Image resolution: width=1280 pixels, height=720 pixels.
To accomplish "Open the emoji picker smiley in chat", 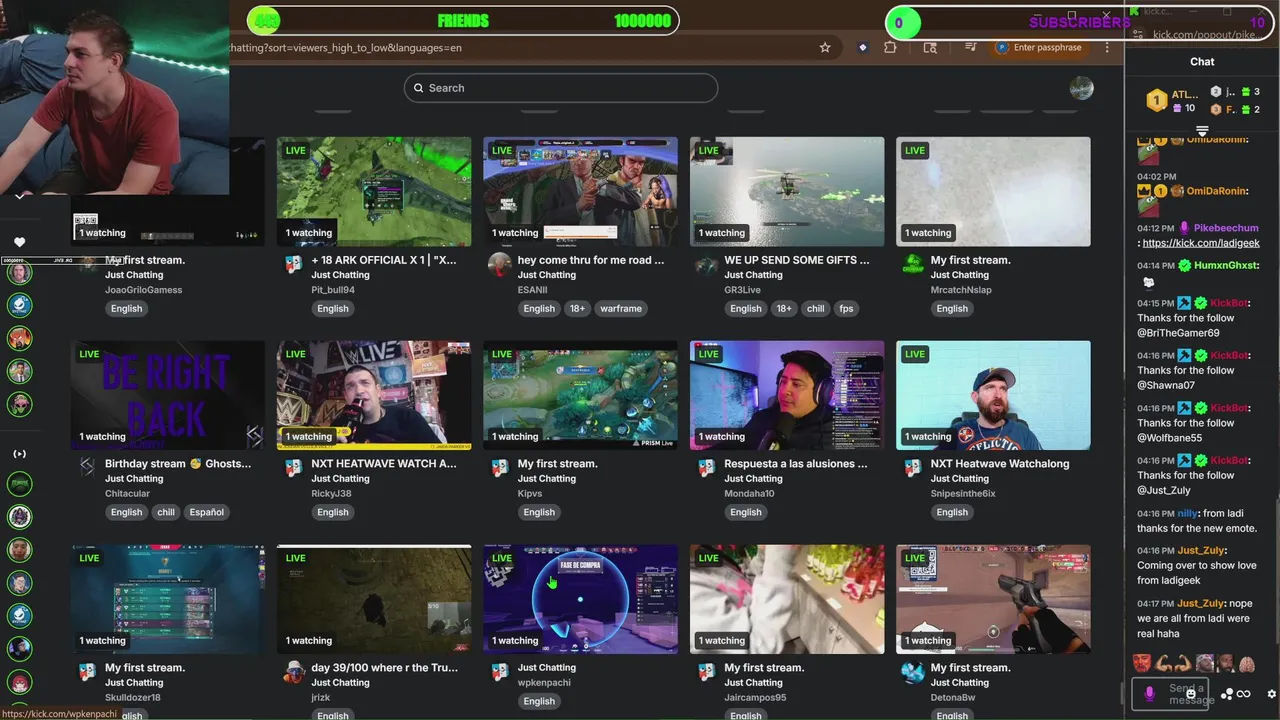I will click(x=1191, y=693).
